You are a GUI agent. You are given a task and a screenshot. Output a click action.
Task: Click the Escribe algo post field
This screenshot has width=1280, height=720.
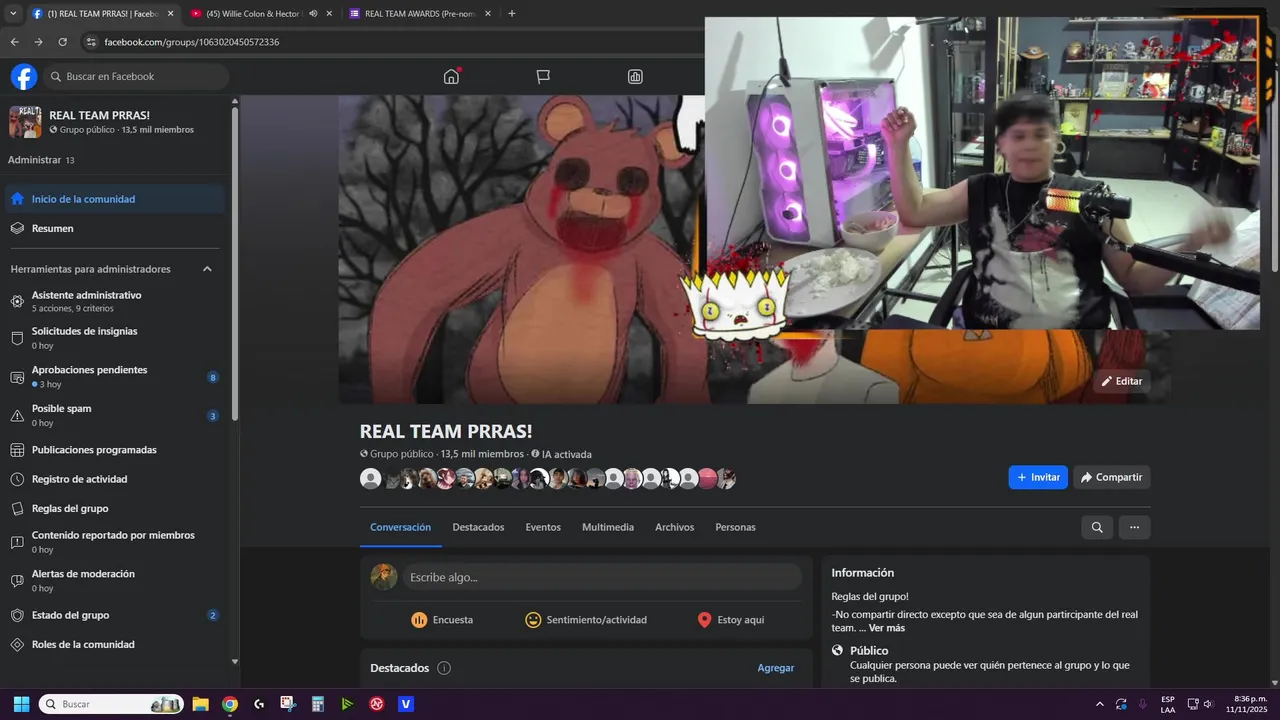coord(603,577)
